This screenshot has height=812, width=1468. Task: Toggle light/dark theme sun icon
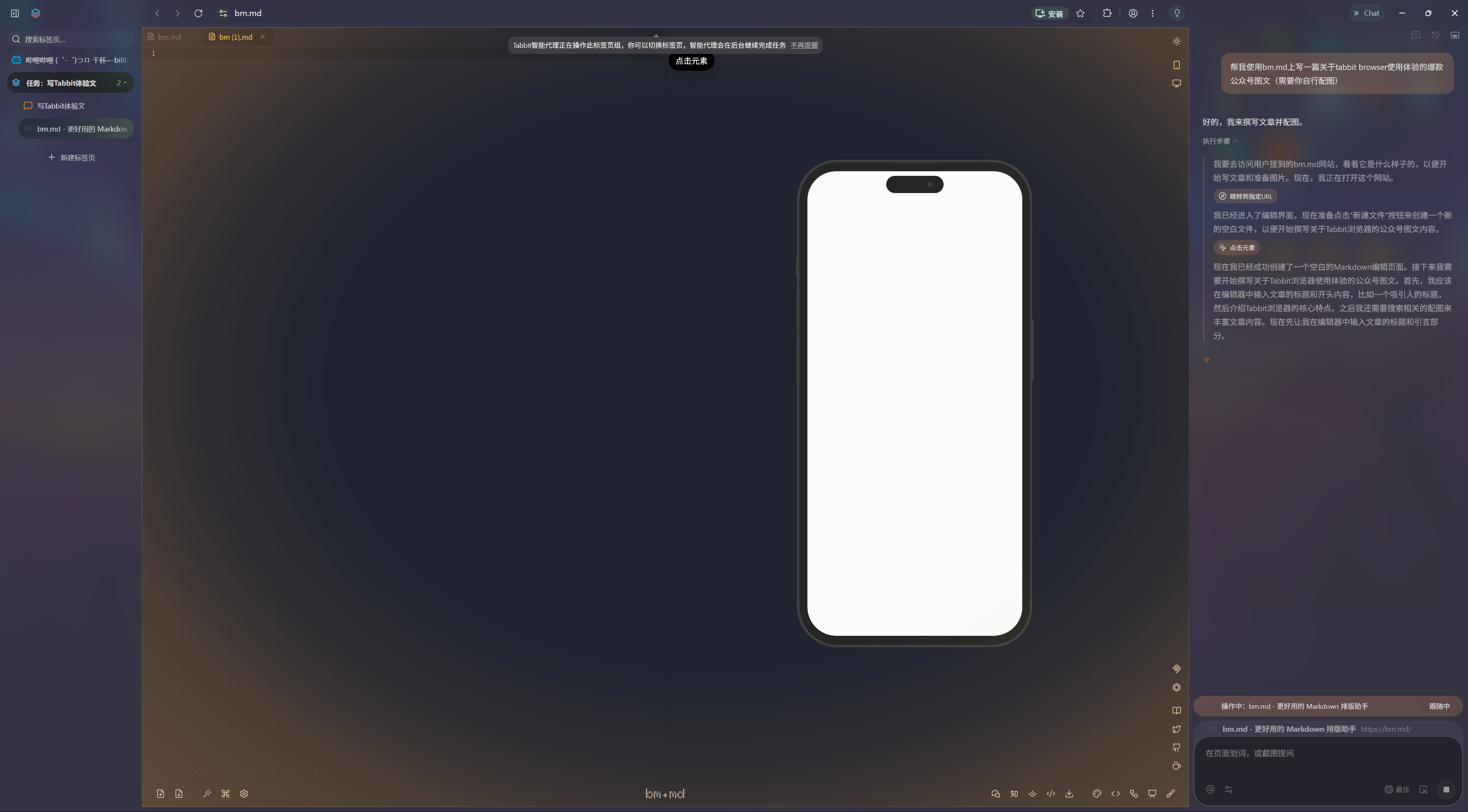pos(1176,42)
